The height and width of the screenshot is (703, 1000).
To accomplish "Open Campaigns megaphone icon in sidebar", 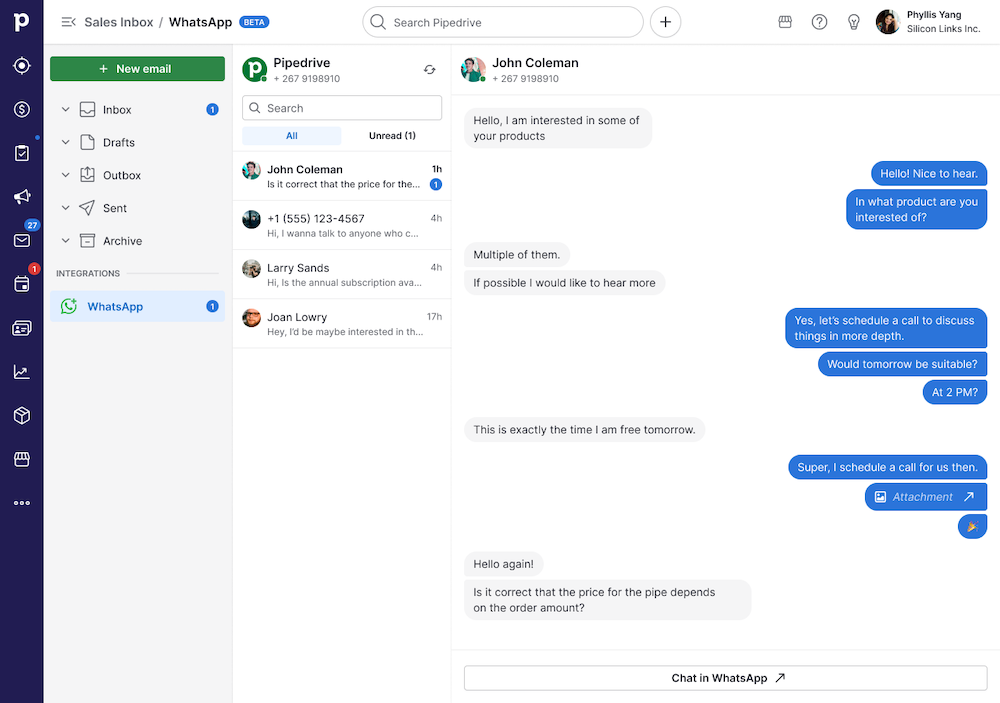I will tap(22, 196).
